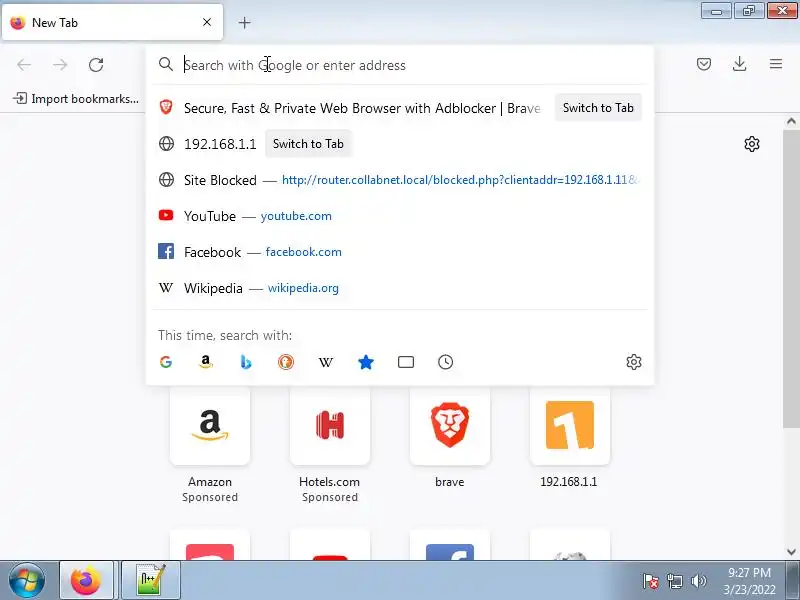Search this time with Google icon
The height and width of the screenshot is (600, 800).
[166, 362]
